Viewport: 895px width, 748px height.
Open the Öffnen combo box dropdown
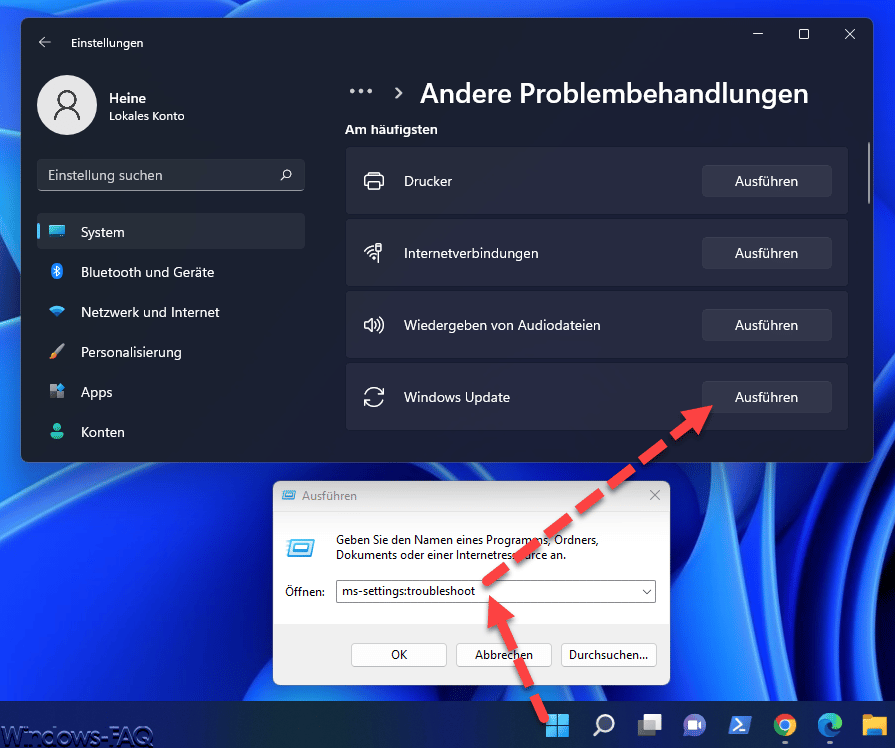(x=647, y=592)
